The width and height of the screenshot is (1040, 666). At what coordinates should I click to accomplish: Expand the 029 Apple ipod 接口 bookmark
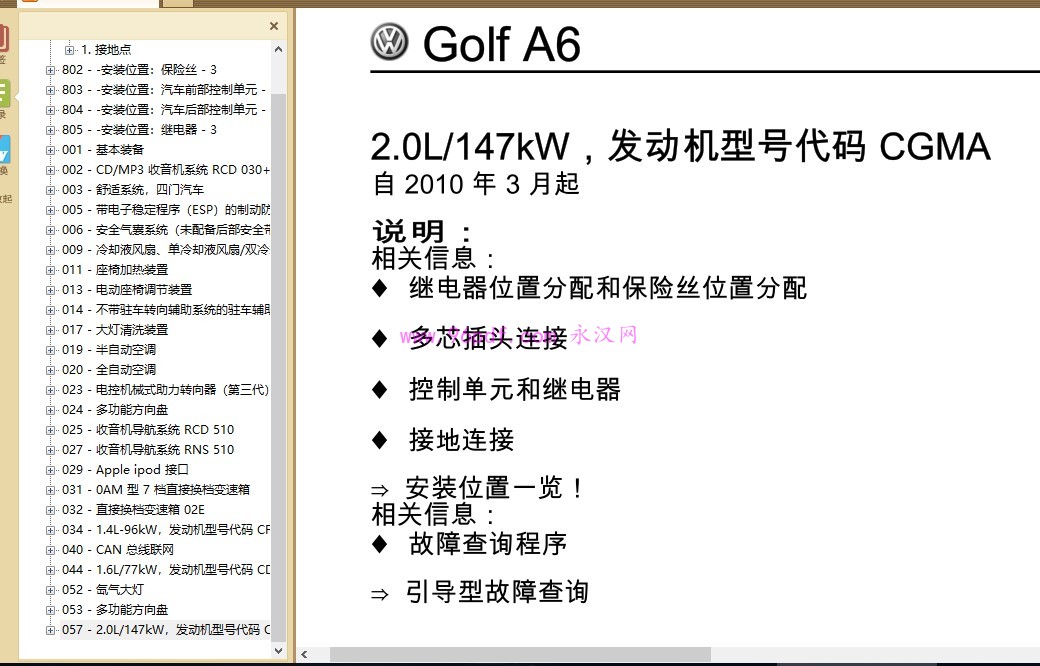coord(50,470)
